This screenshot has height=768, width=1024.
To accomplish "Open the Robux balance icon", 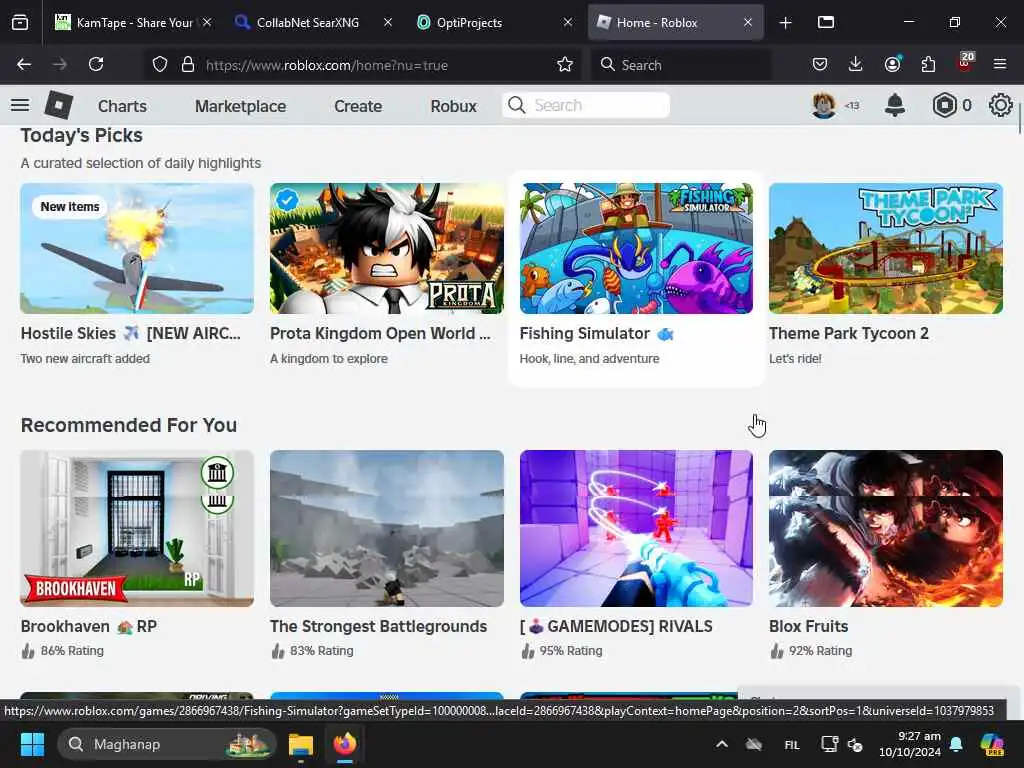I will coord(944,105).
